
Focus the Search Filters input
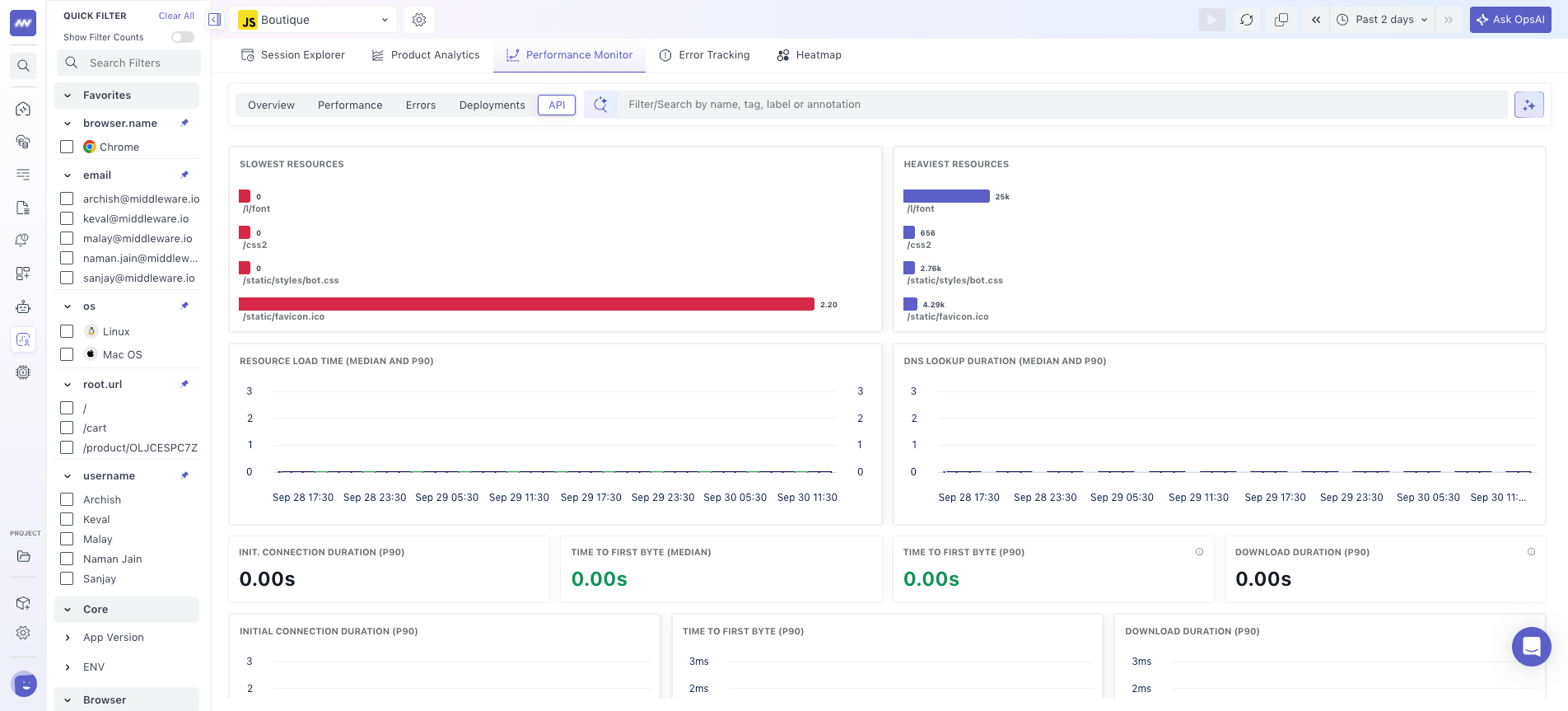click(x=128, y=63)
